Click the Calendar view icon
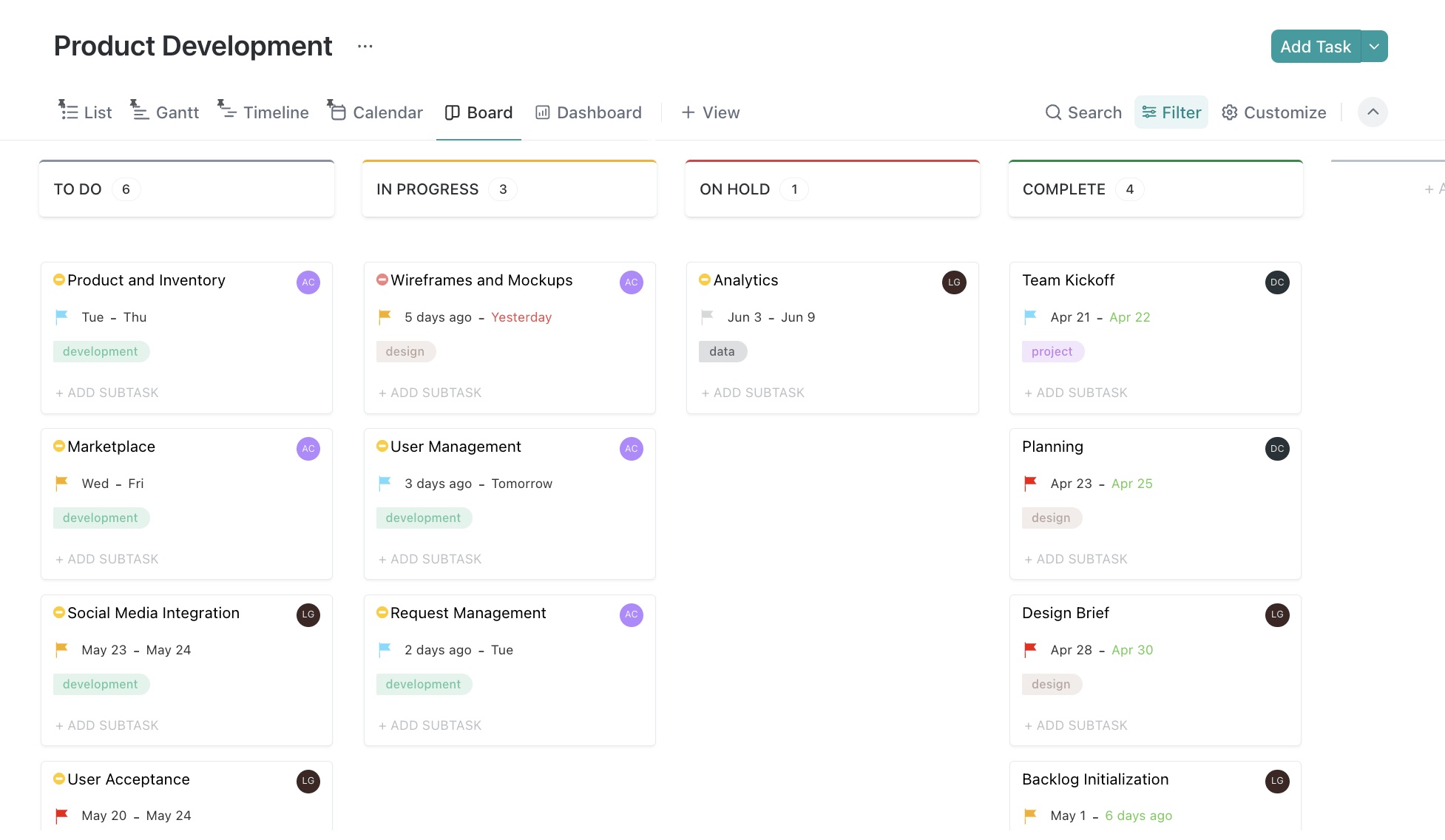 coord(337,112)
